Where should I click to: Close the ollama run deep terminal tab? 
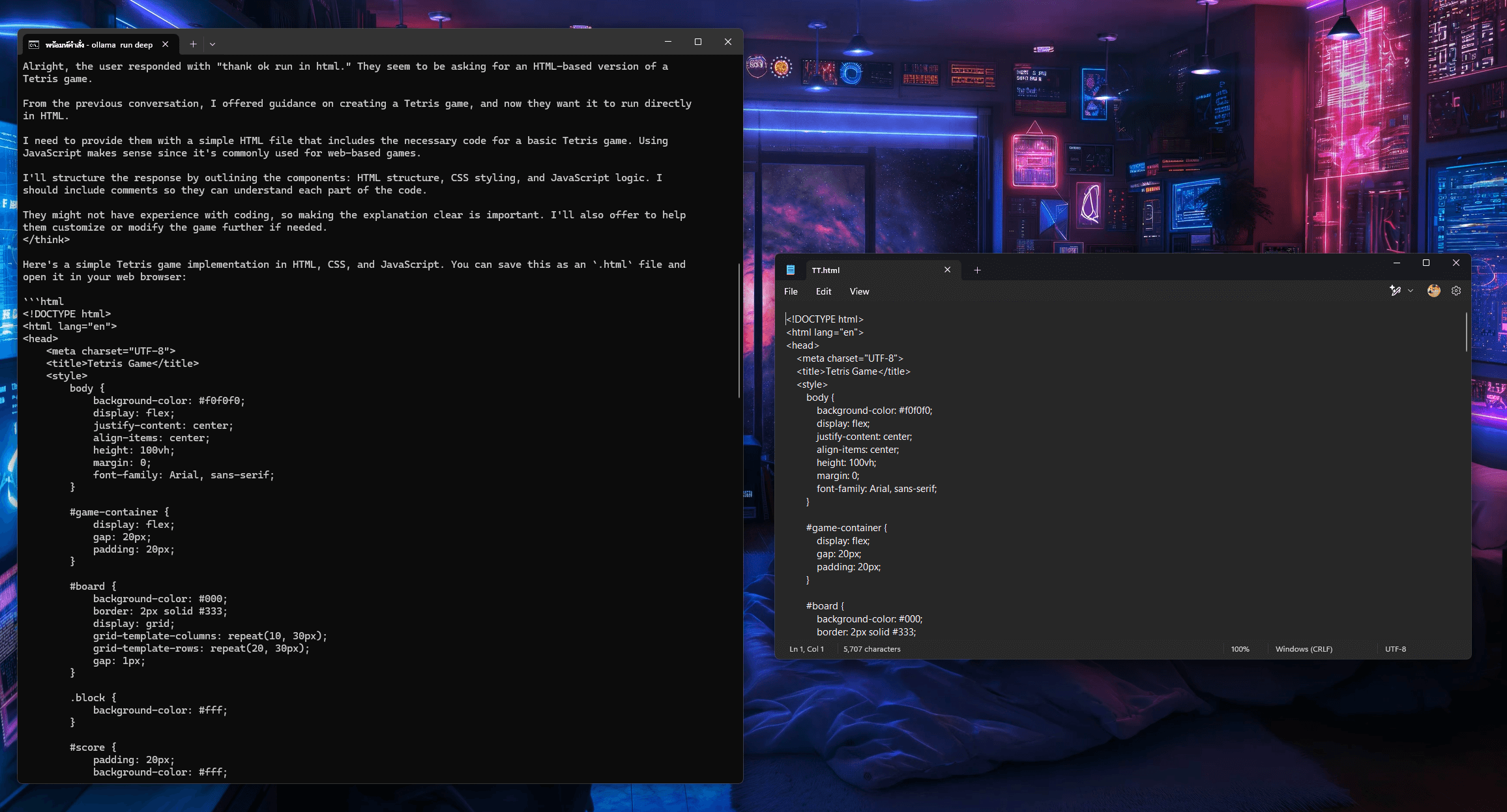click(166, 44)
